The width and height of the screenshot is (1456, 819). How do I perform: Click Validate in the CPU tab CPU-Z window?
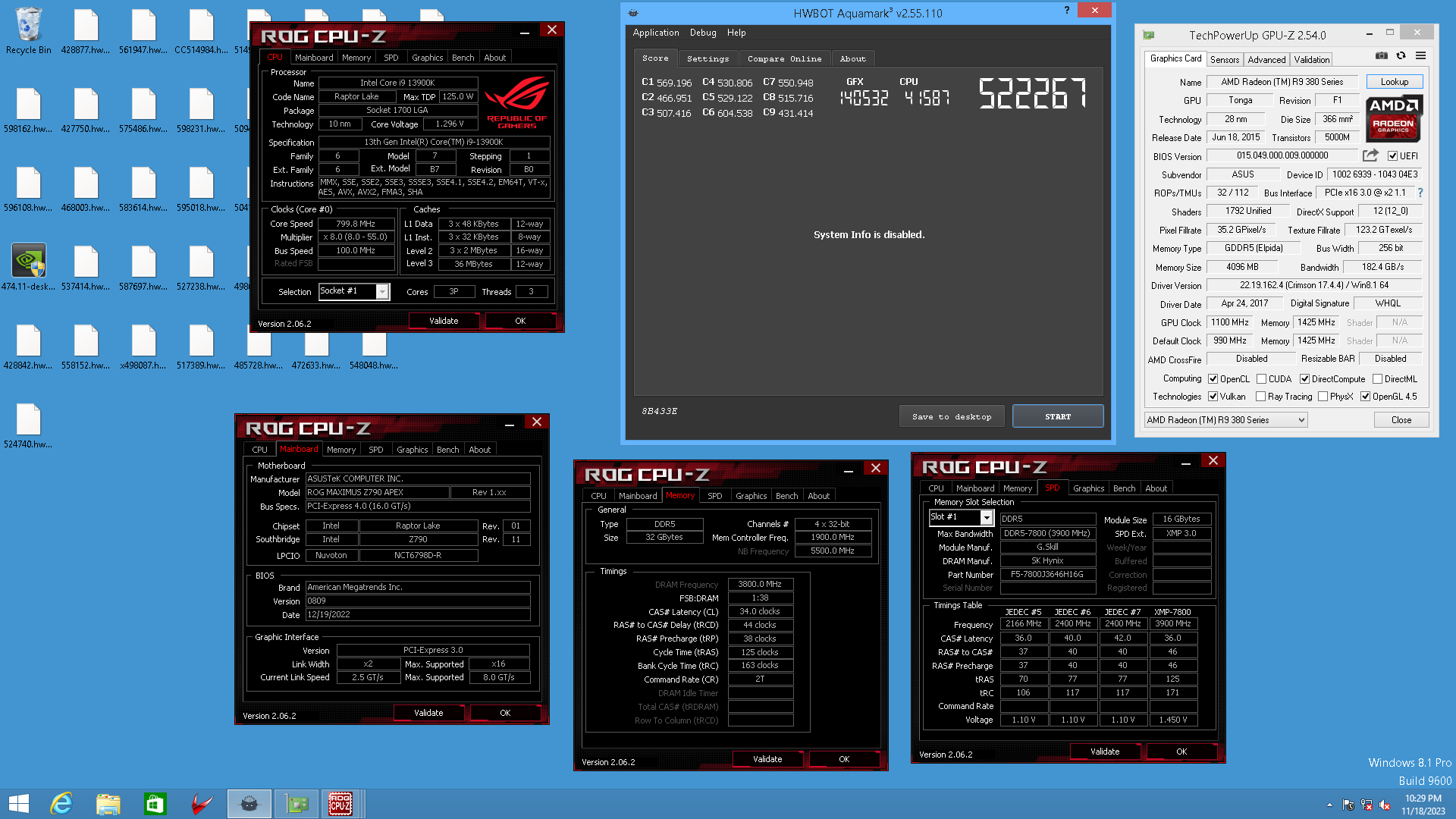(x=444, y=321)
